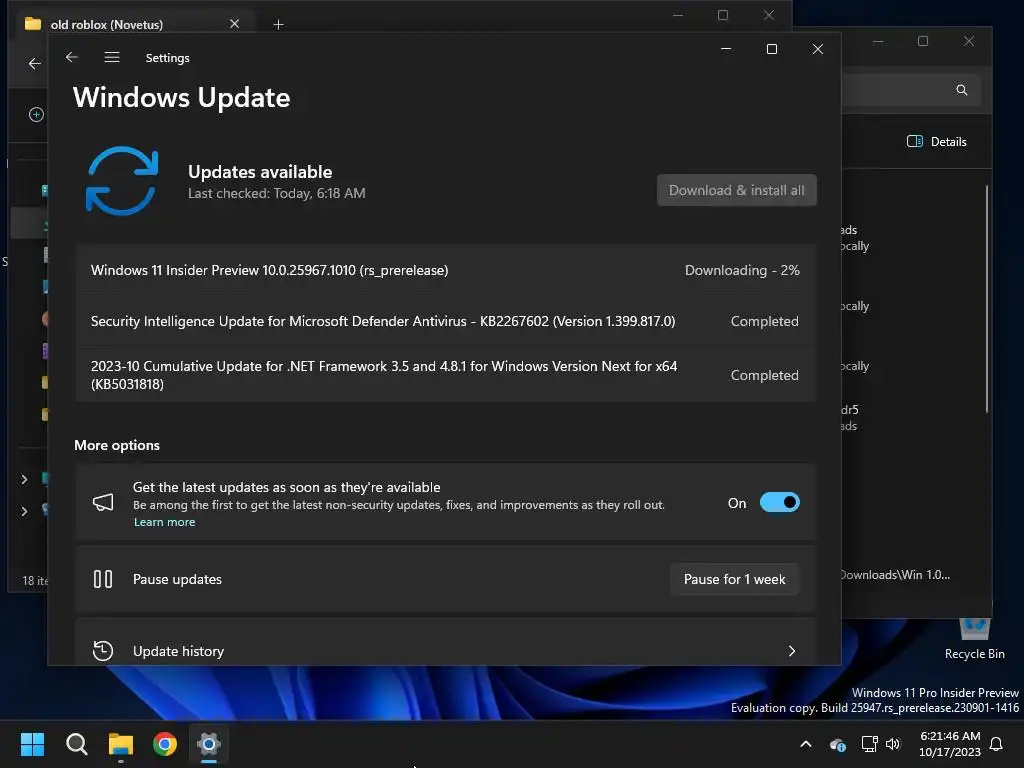Expand first collapsed tree node in Explorer sidebar
The image size is (1024, 768).
click(x=24, y=479)
